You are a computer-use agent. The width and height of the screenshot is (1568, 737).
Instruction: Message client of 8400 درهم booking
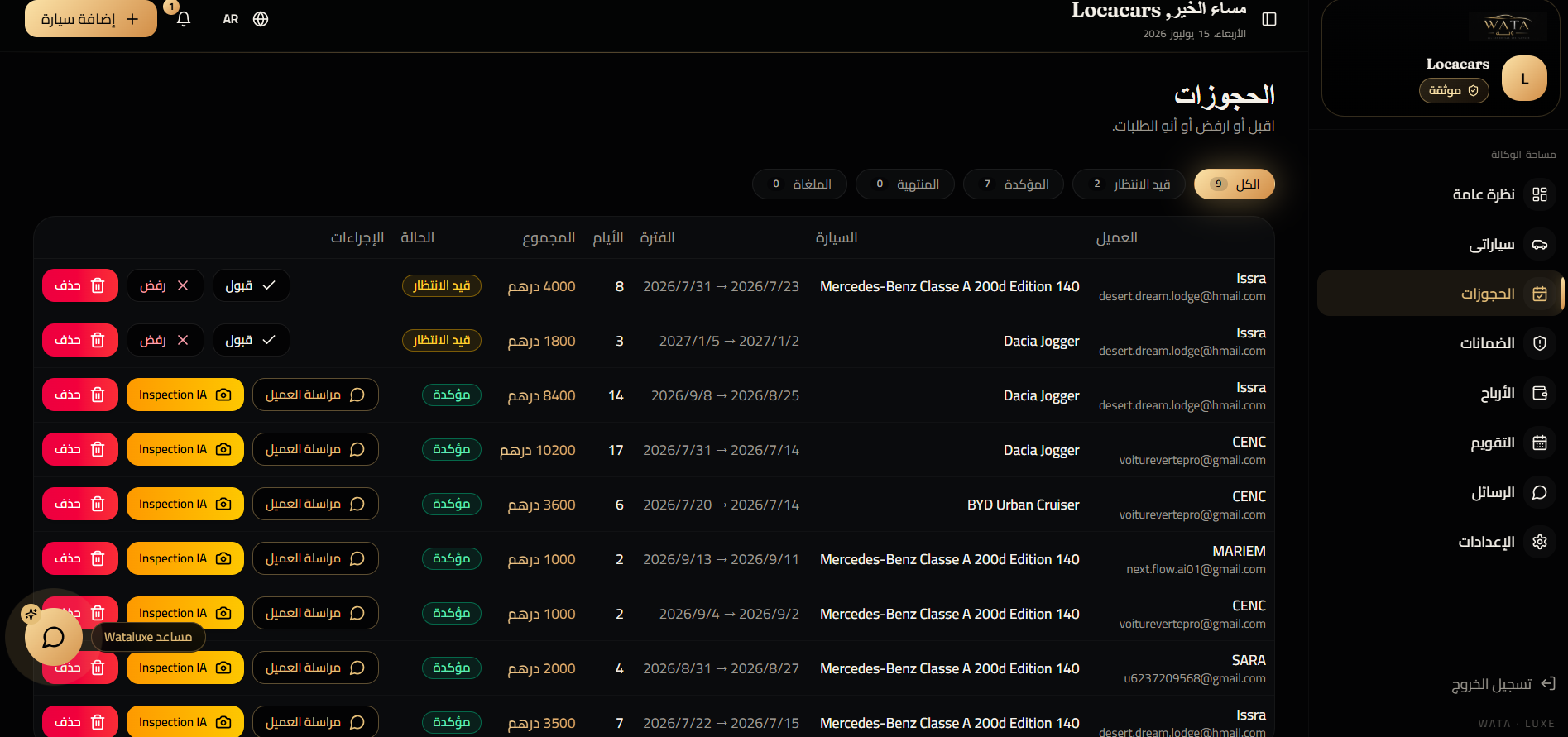(315, 395)
